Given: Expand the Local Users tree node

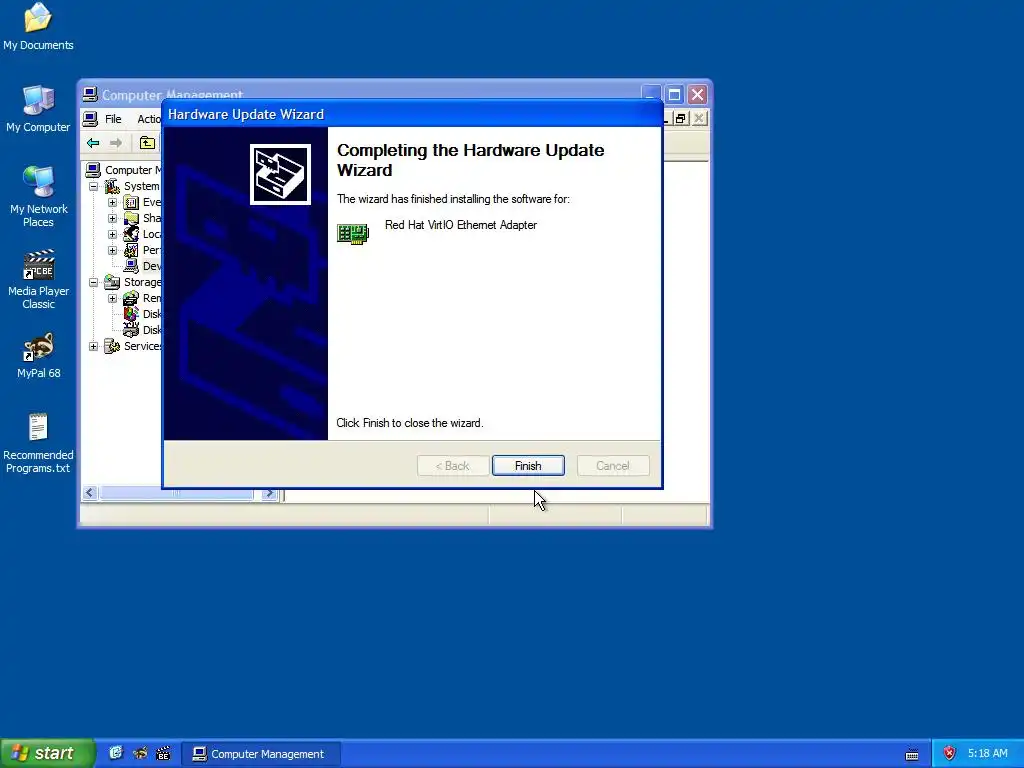Looking at the screenshot, I should [112, 234].
